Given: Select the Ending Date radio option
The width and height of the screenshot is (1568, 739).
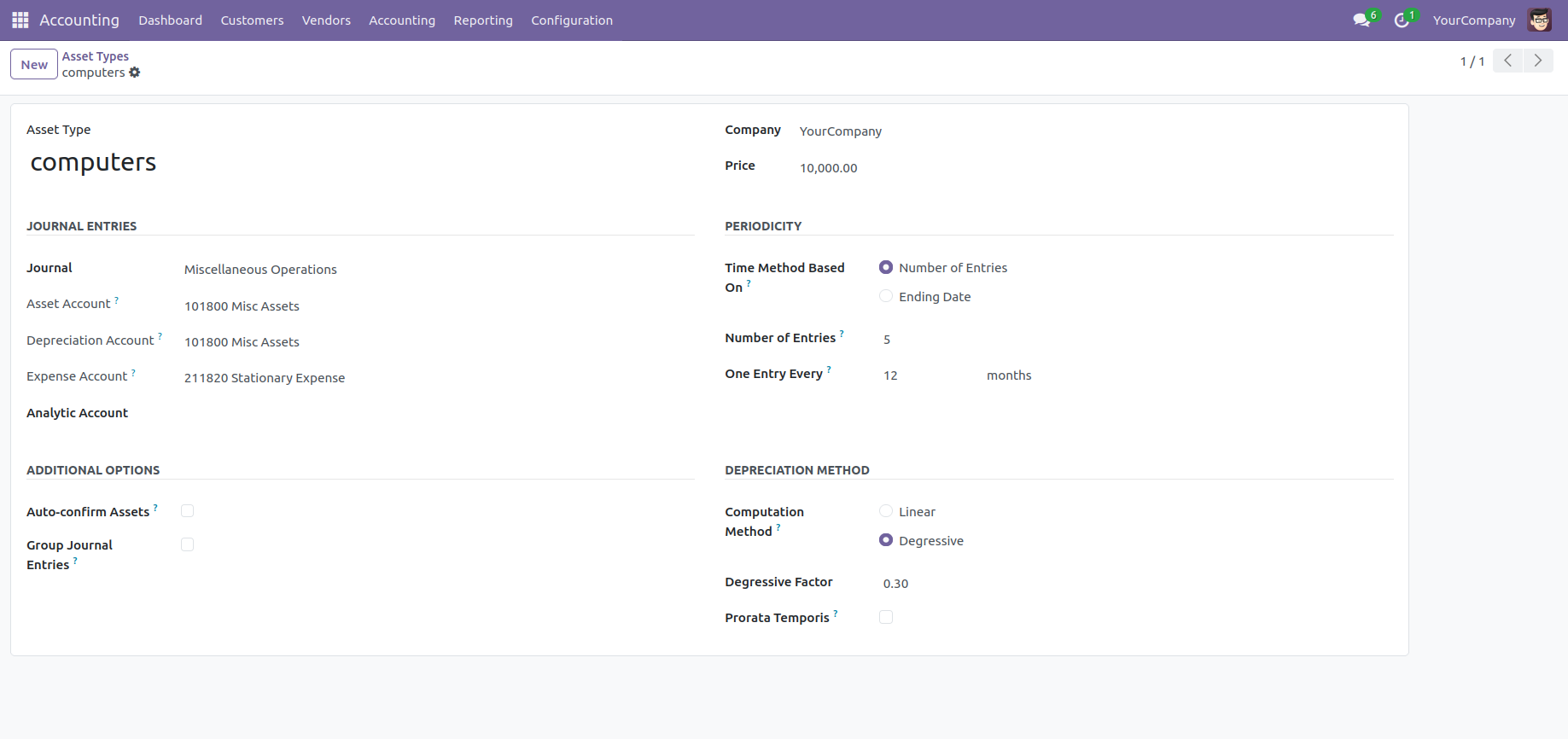Looking at the screenshot, I should pyautogui.click(x=886, y=296).
